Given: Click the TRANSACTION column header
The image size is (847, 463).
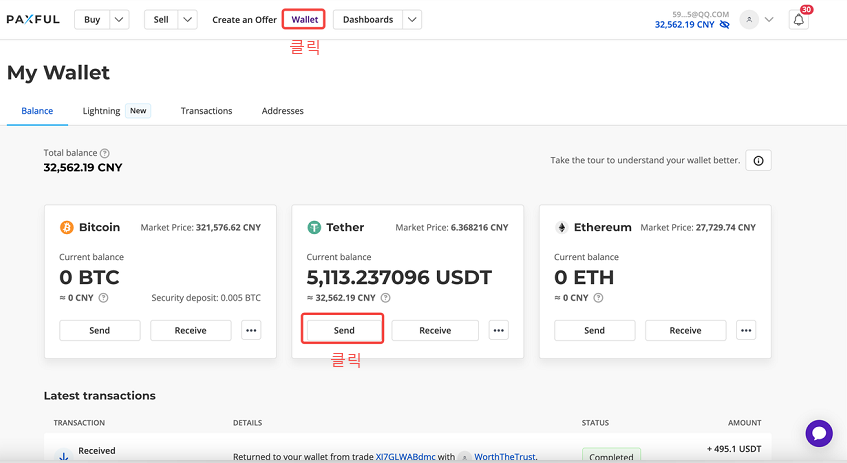Looking at the screenshot, I should pyautogui.click(x=79, y=422).
